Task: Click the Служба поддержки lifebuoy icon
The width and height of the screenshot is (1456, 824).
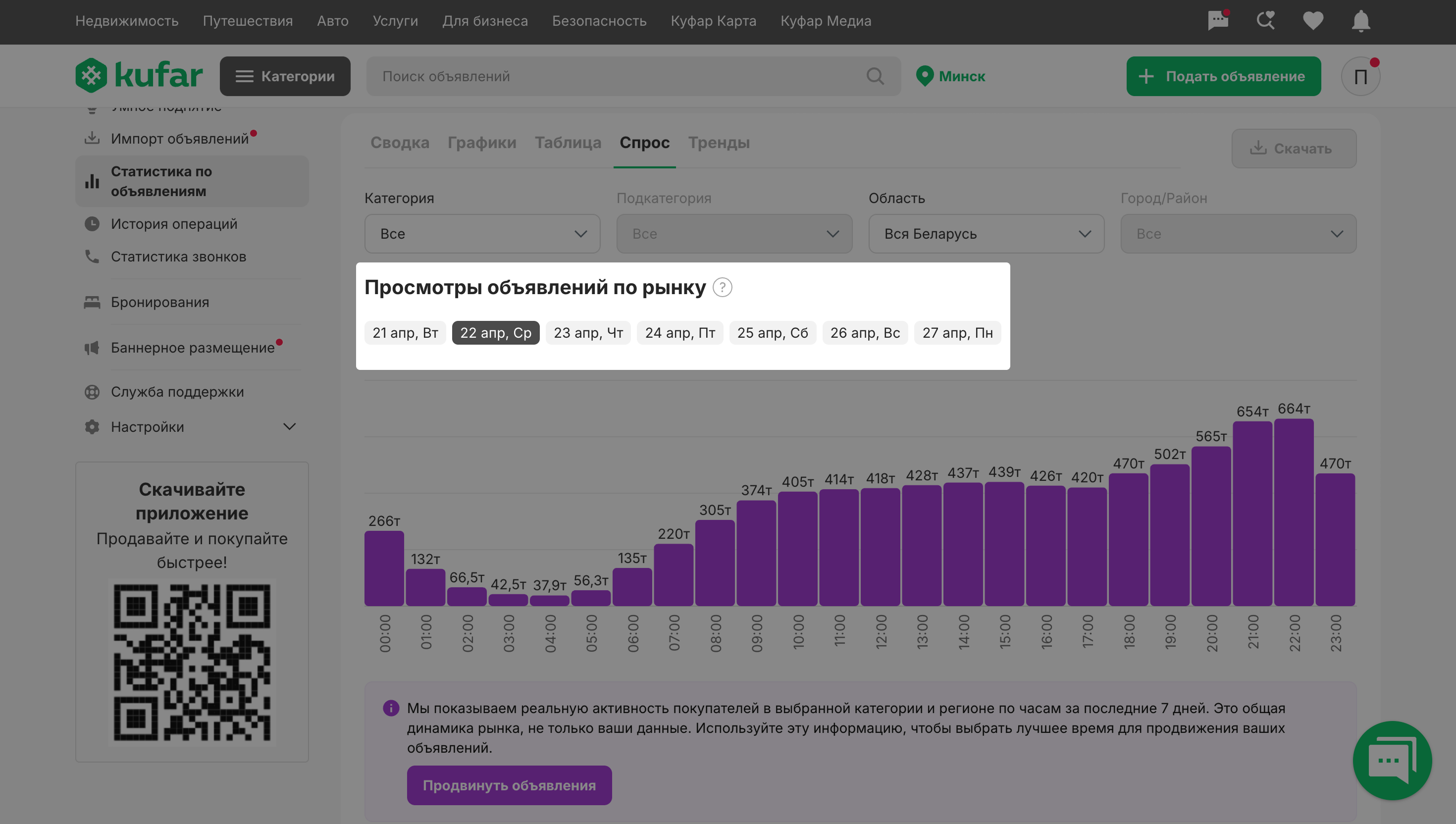Action: [92, 392]
